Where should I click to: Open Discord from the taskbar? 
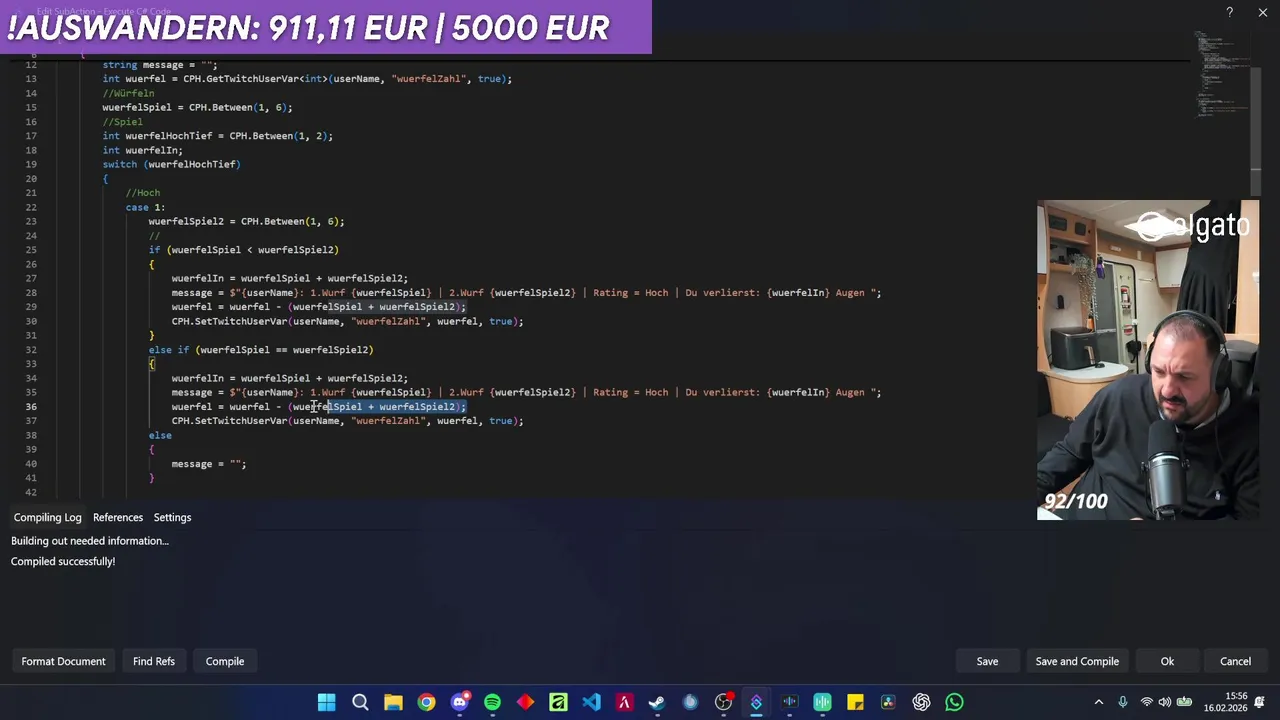coord(459,702)
